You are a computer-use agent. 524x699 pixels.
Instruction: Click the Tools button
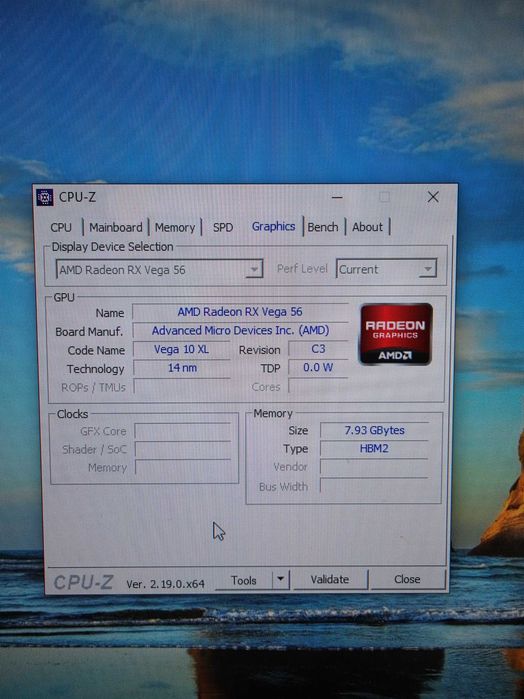(x=243, y=580)
